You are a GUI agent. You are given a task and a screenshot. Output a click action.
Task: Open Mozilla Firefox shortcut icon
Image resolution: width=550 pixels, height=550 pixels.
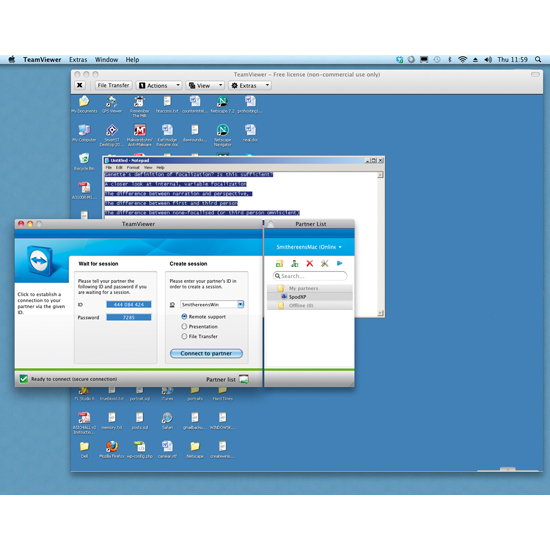click(x=112, y=450)
